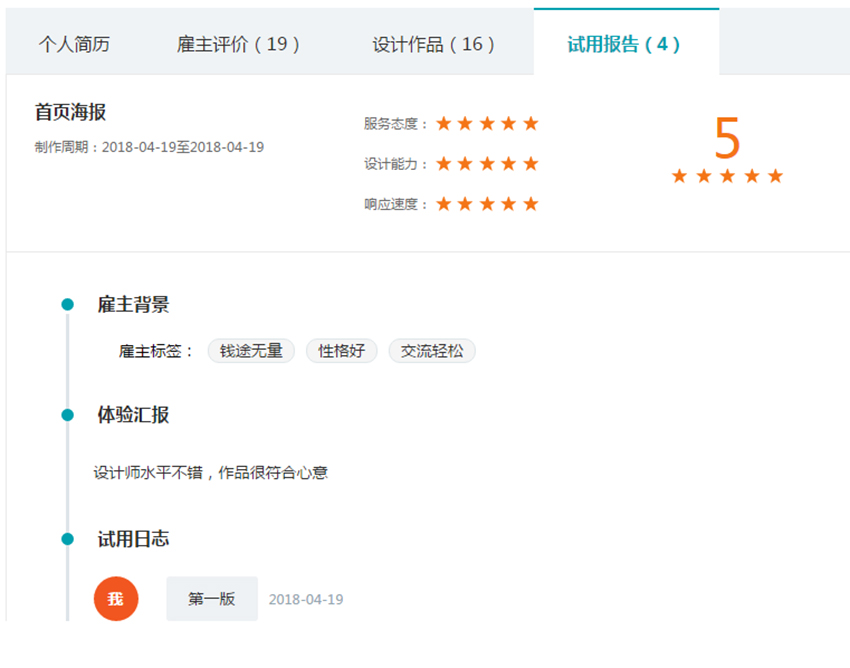Click the timeline dot beside 雇主背景
The width and height of the screenshot is (850, 668).
(67, 304)
